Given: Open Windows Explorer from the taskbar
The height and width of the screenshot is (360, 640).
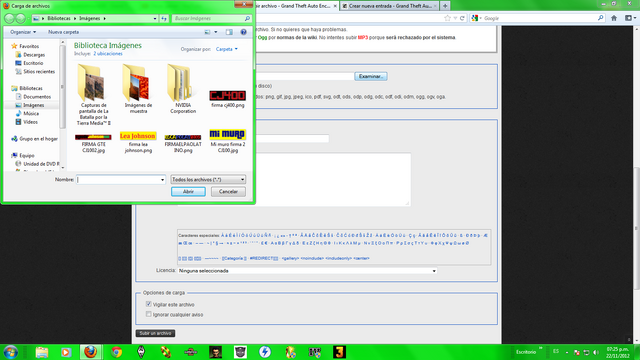Looking at the screenshot, I should pyautogui.click(x=42, y=352).
